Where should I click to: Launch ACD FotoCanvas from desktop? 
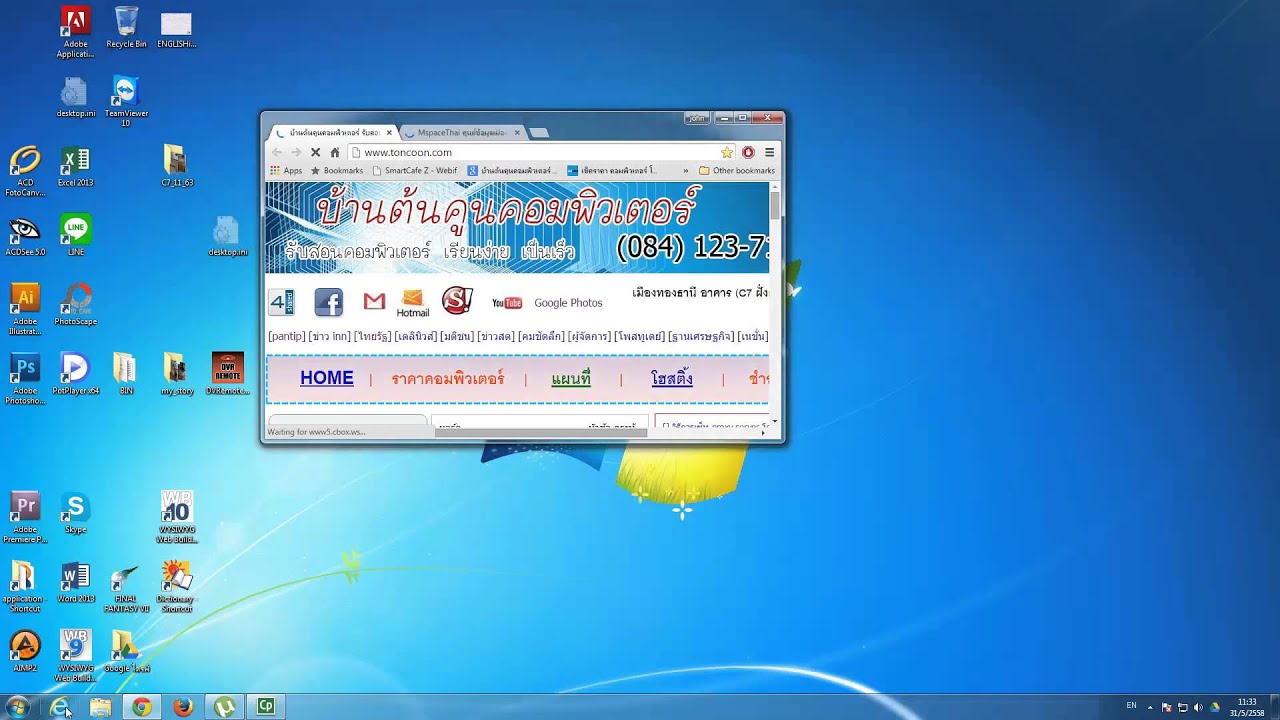25,172
